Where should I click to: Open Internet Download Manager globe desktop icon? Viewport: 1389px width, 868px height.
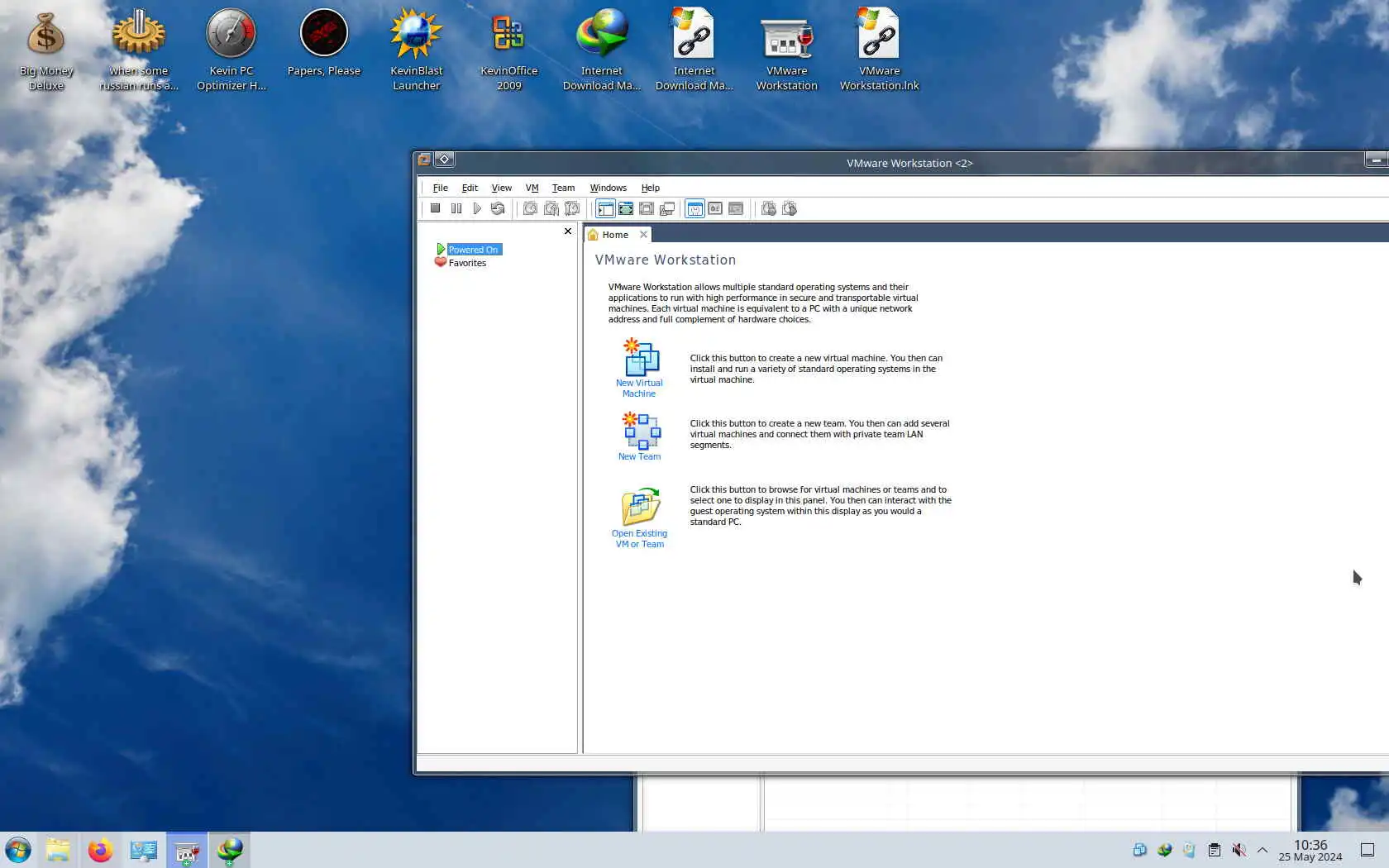(x=602, y=50)
